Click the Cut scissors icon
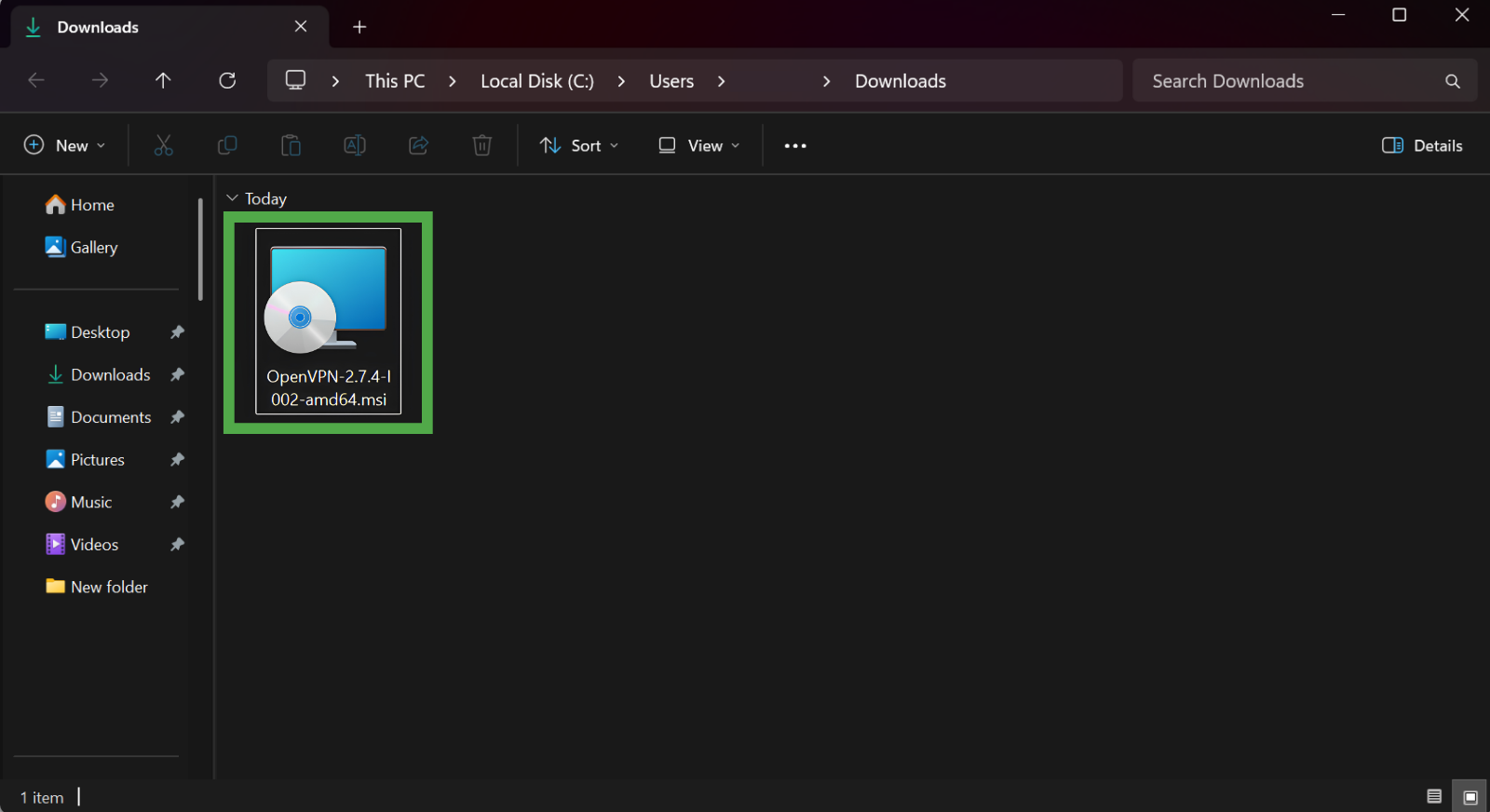 [163, 145]
